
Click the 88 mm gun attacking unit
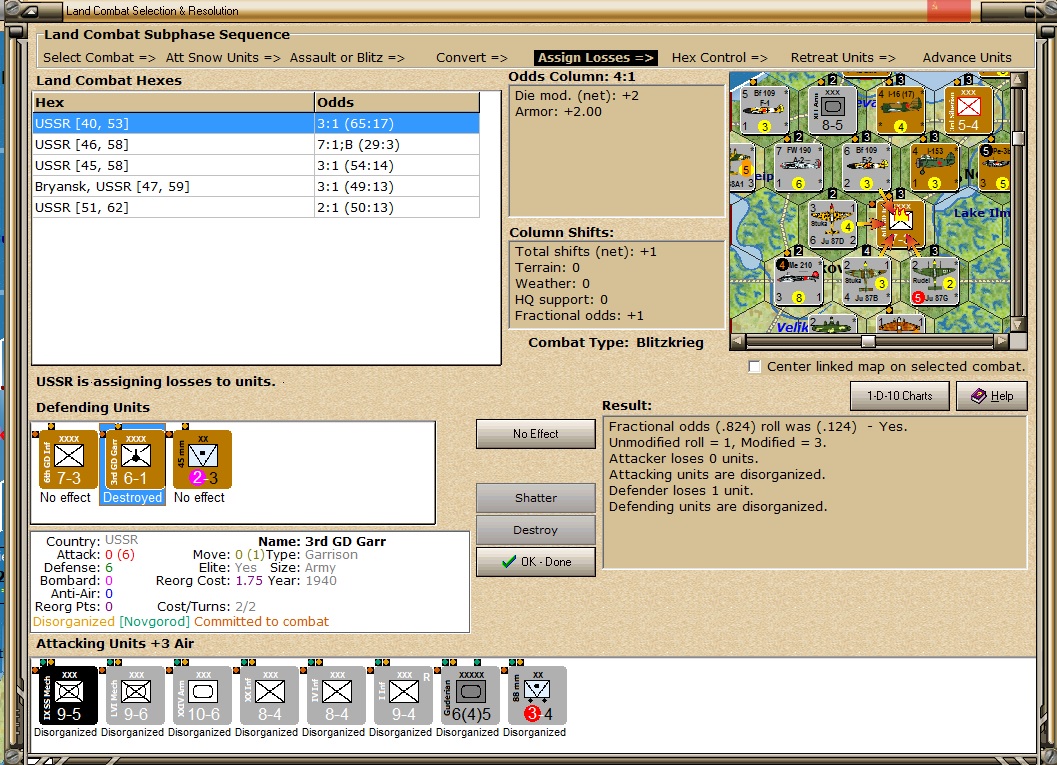click(537, 696)
